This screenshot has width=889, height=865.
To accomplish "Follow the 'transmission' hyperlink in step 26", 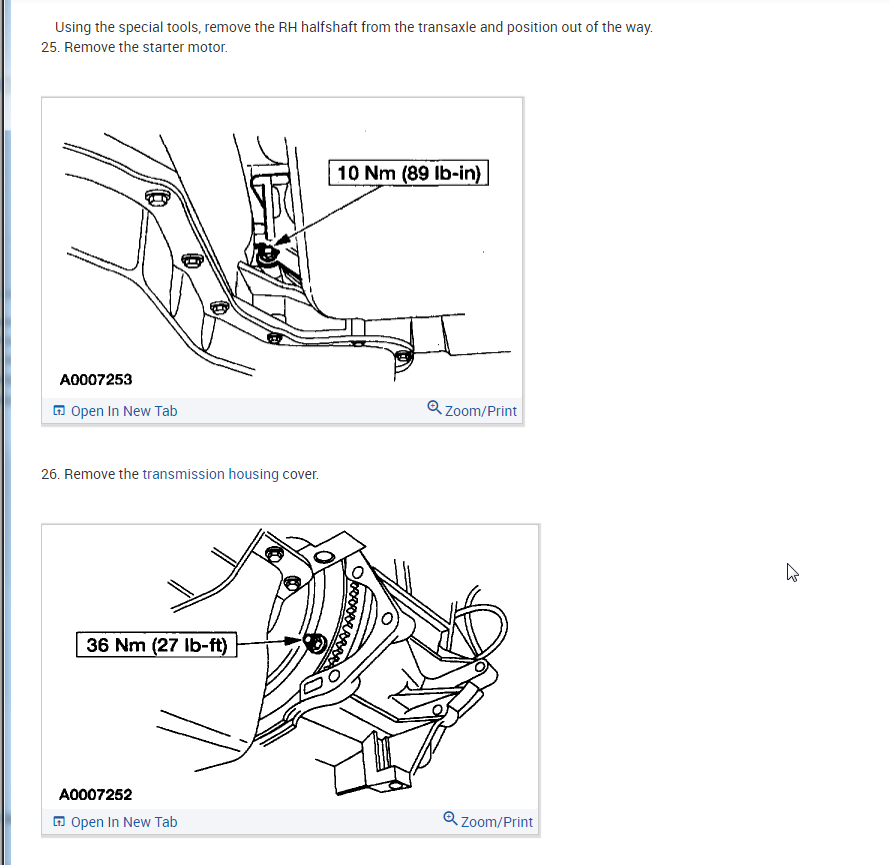I will pyautogui.click(x=183, y=474).
